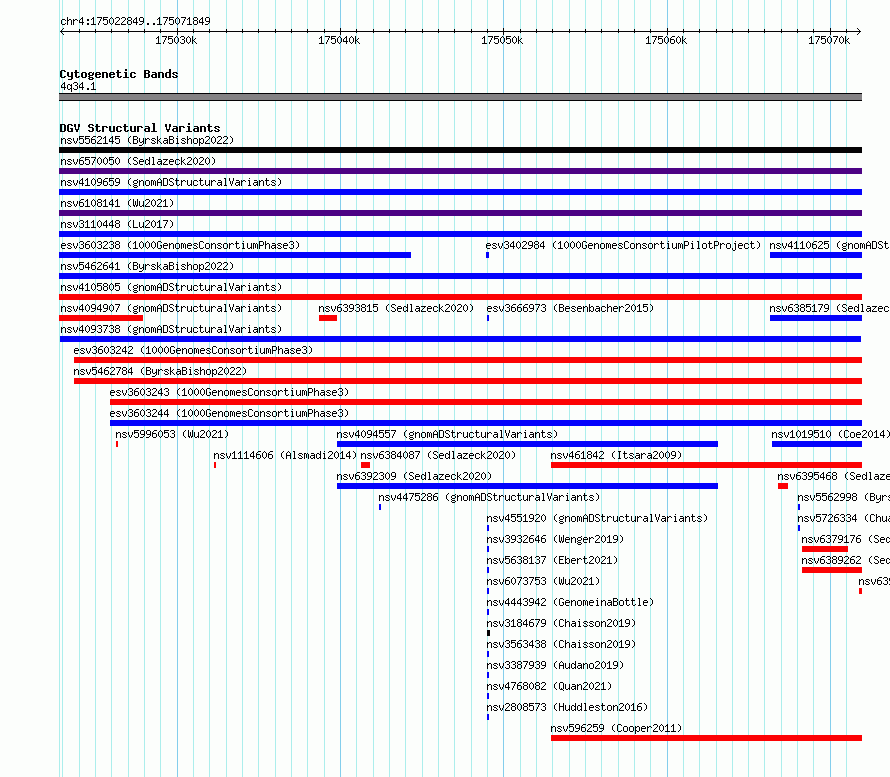Open nsv6392309 (Sedlazeck2020) label
Screen dimensions: 890x777
tap(414, 476)
